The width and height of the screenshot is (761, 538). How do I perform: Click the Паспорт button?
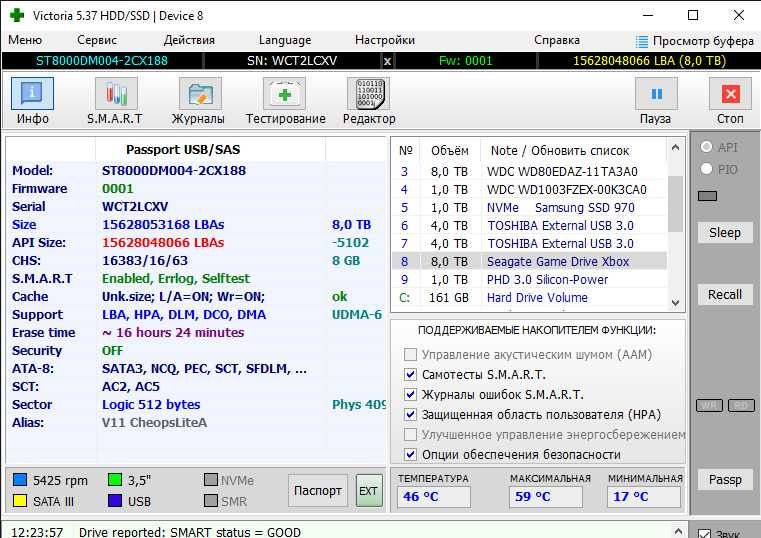(x=317, y=490)
